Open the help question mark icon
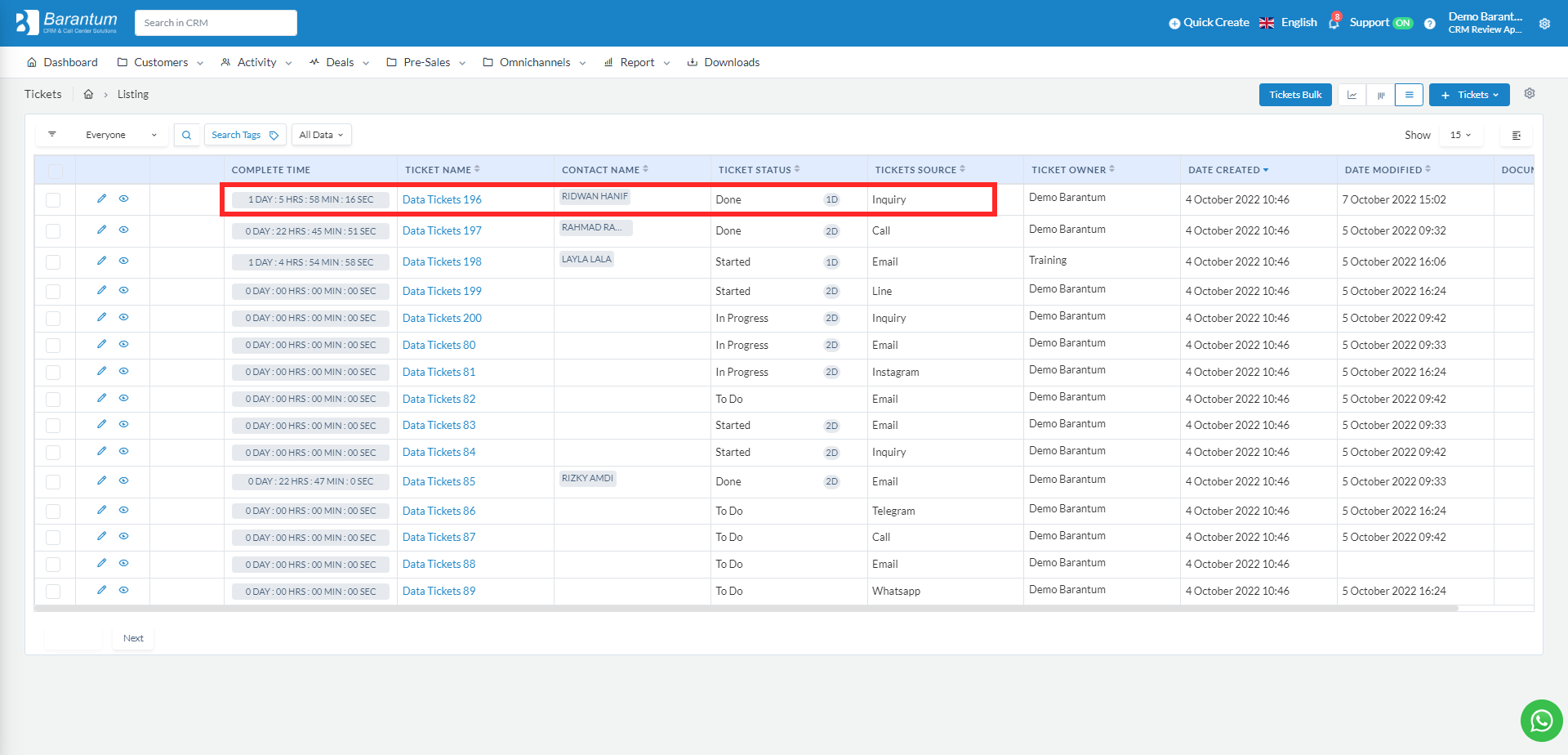Viewport: 1568px width, 755px height. 1429,24
